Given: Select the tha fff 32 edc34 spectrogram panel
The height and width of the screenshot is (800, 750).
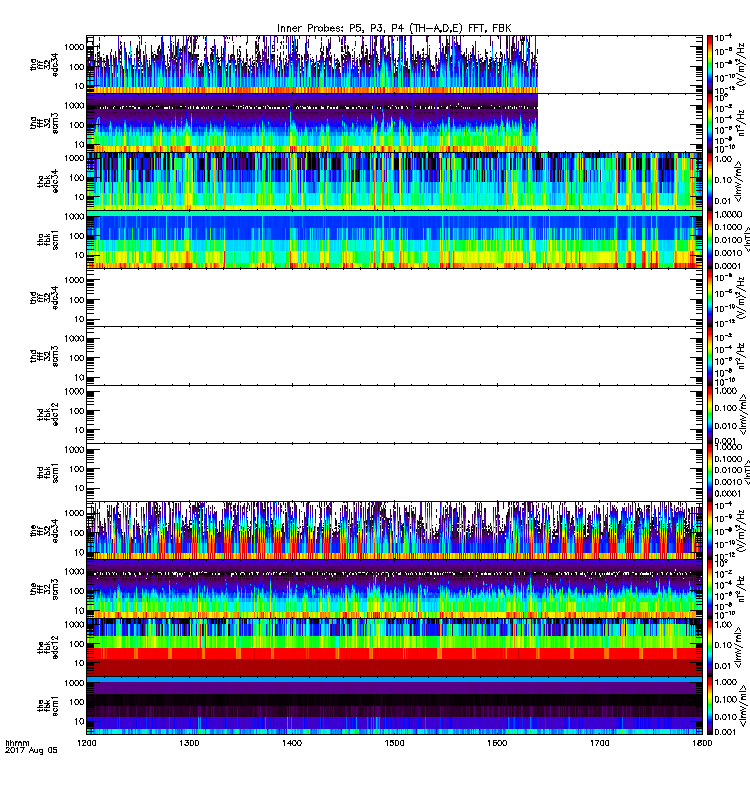Looking at the screenshot, I should [394, 64].
